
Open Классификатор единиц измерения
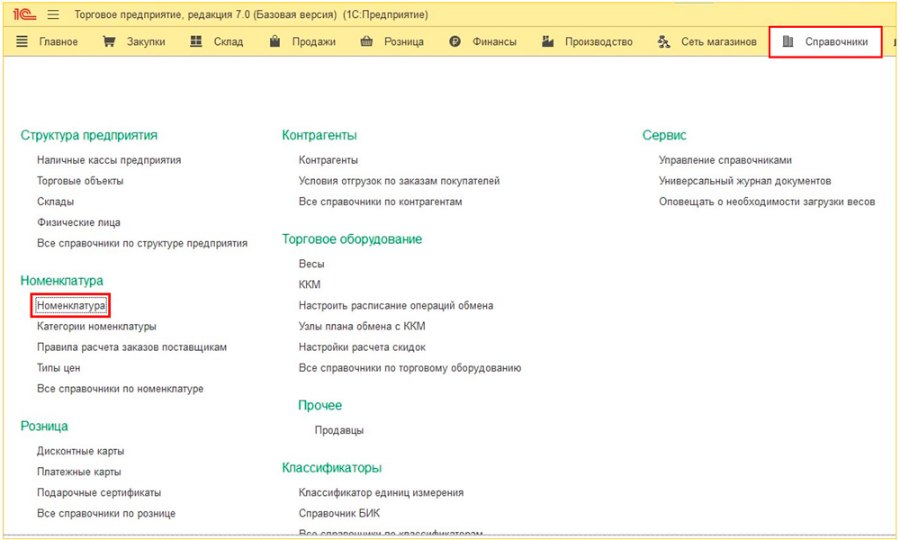click(381, 492)
